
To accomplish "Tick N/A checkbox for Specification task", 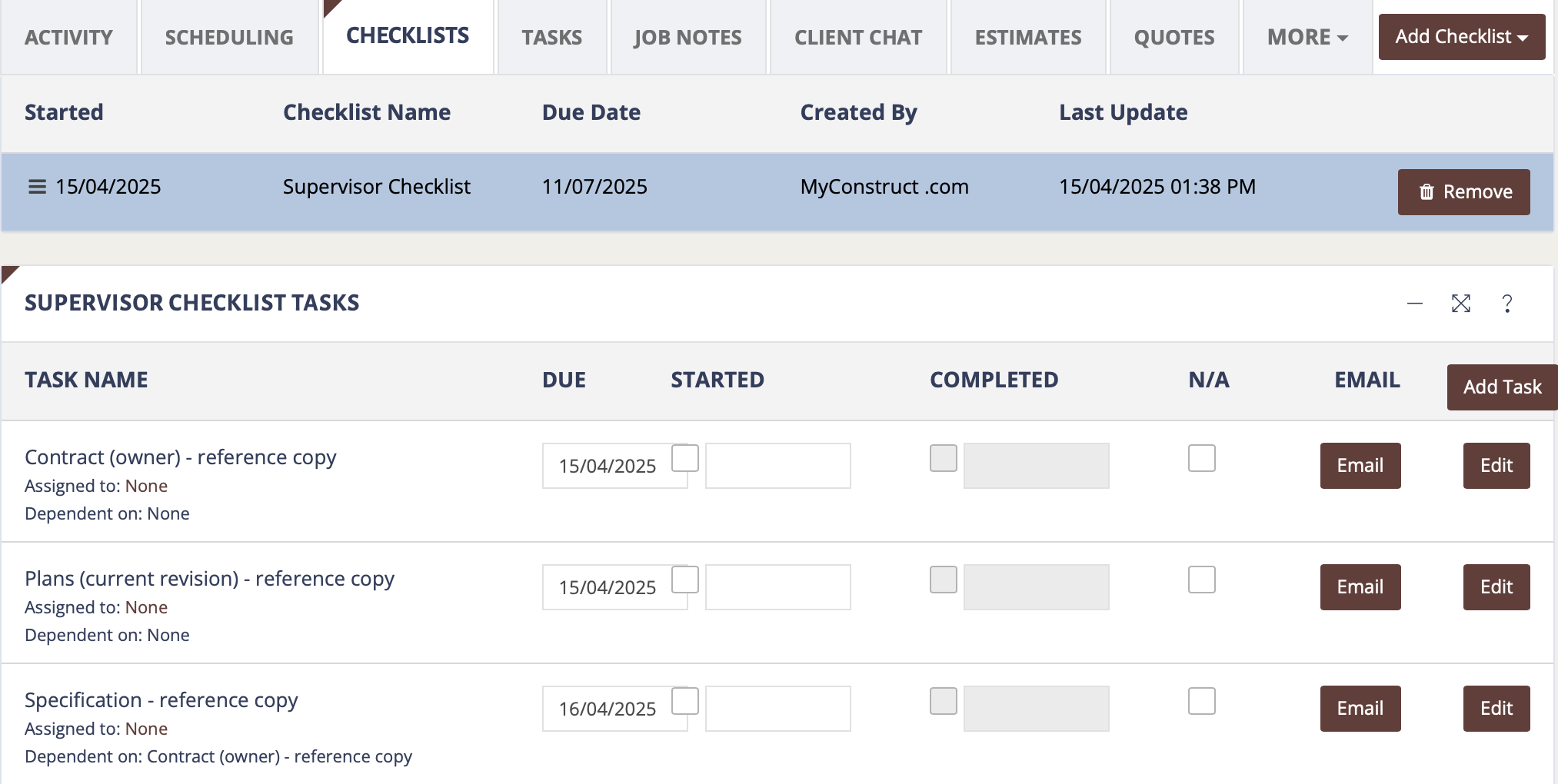I will point(1201,701).
